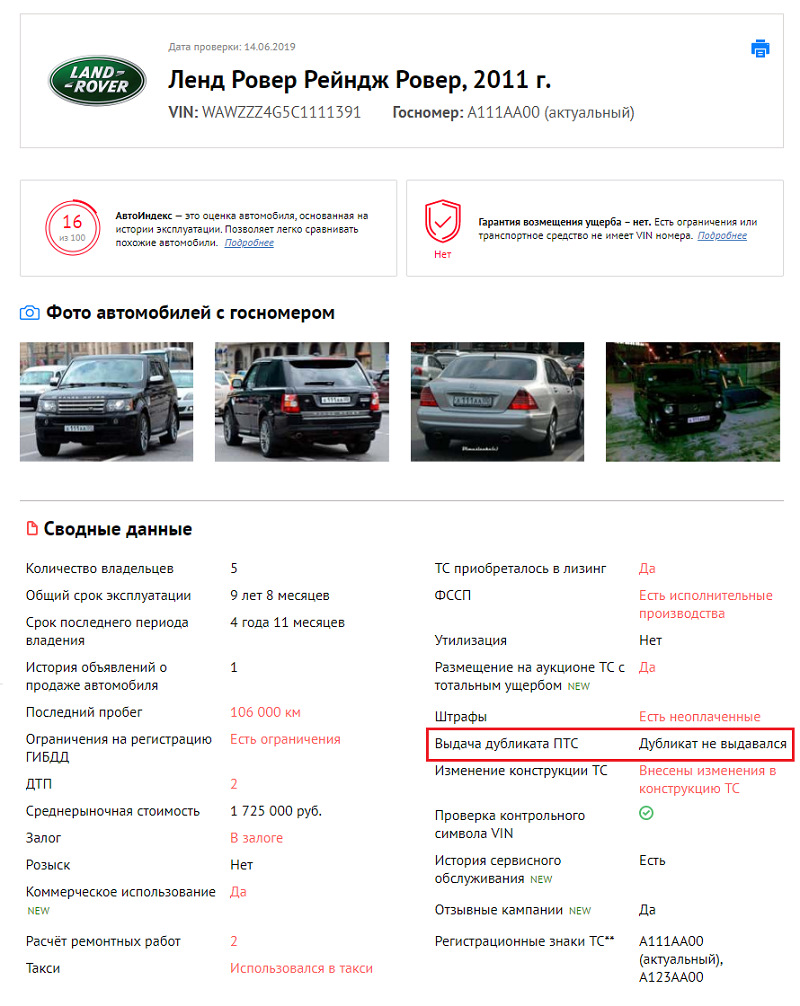The width and height of the screenshot is (800, 1006).
Task: Click green checkmark for VIN control symbol
Action: pos(646,813)
